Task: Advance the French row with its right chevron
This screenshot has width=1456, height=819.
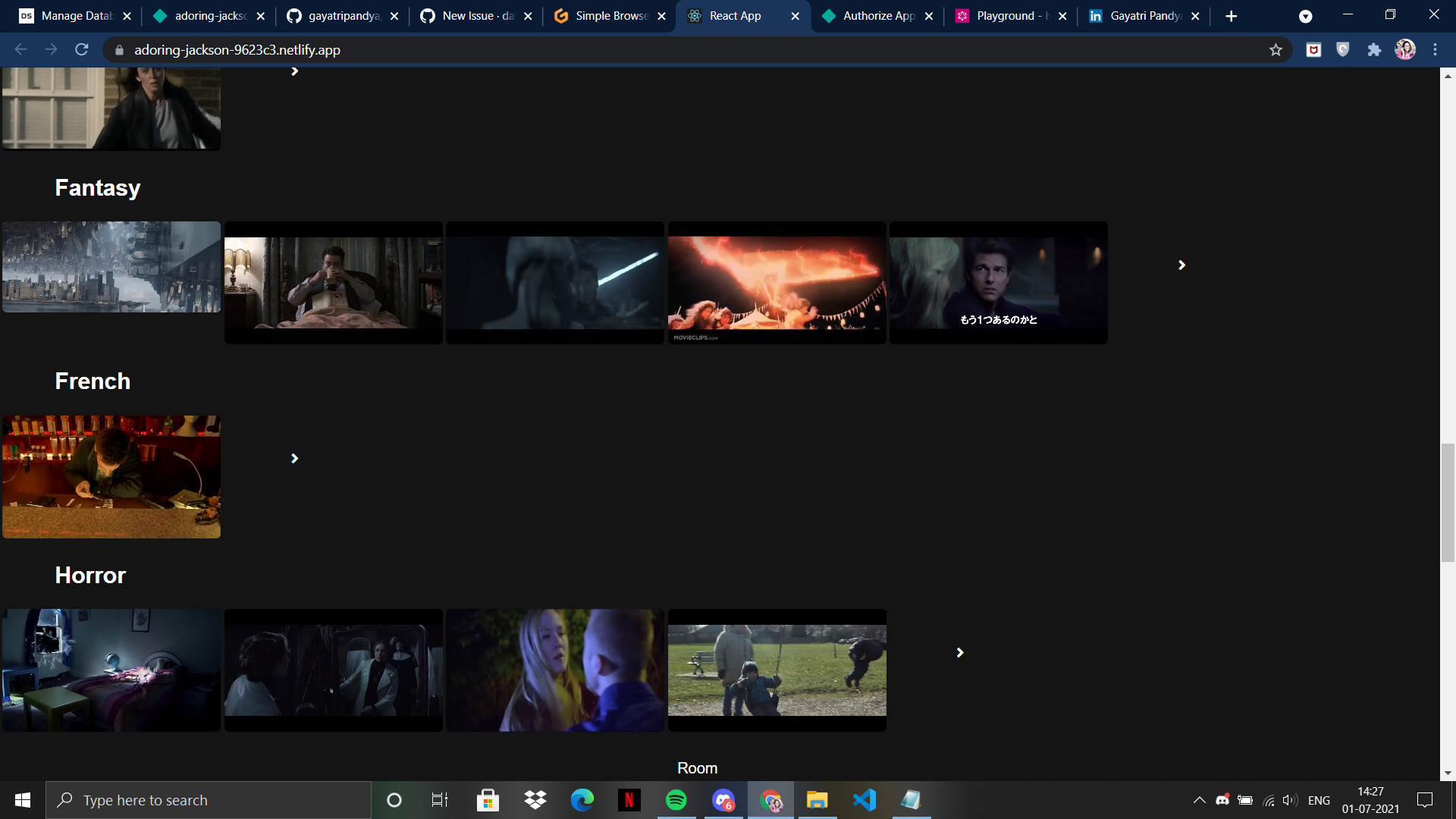Action: click(294, 459)
